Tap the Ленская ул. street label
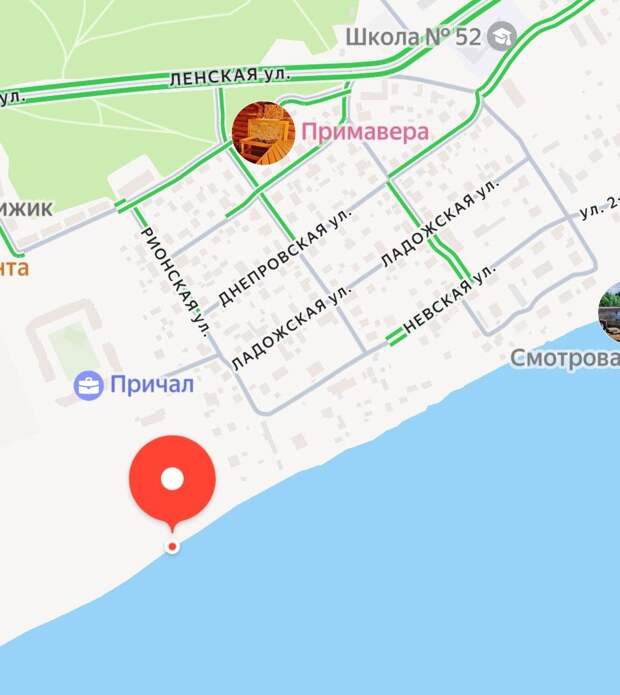This screenshot has width=620, height=695. [x=230, y=76]
